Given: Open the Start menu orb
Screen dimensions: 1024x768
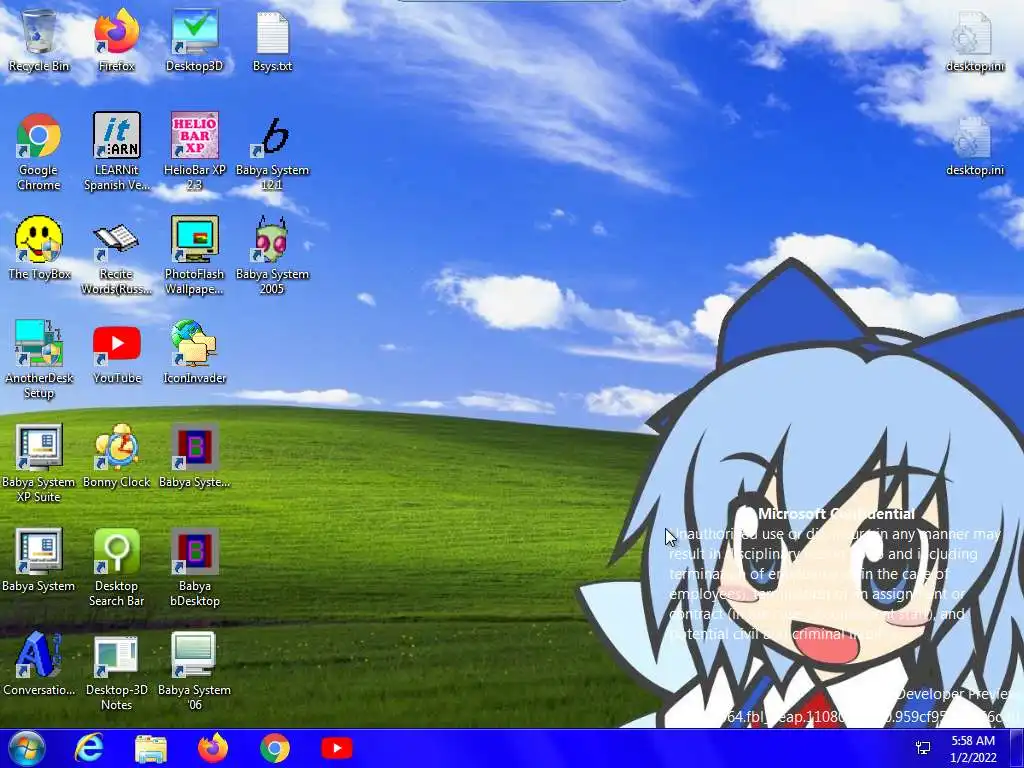Looking at the screenshot, I should coord(25,748).
